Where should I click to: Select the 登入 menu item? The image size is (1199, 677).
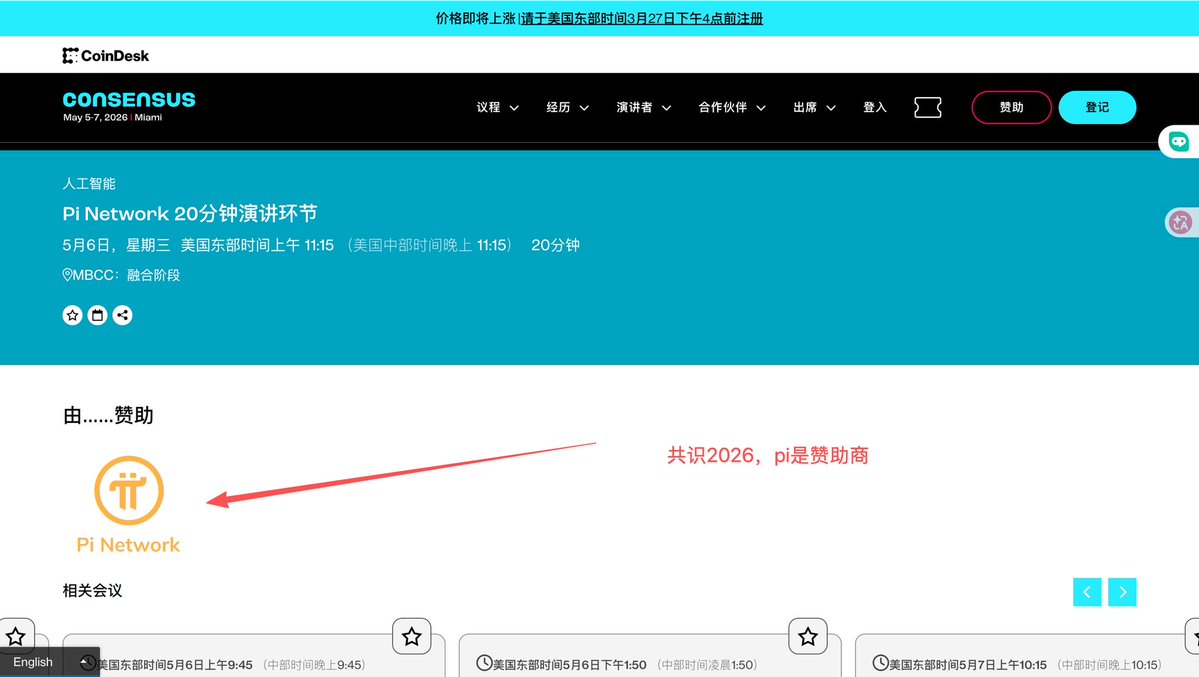[x=874, y=107]
